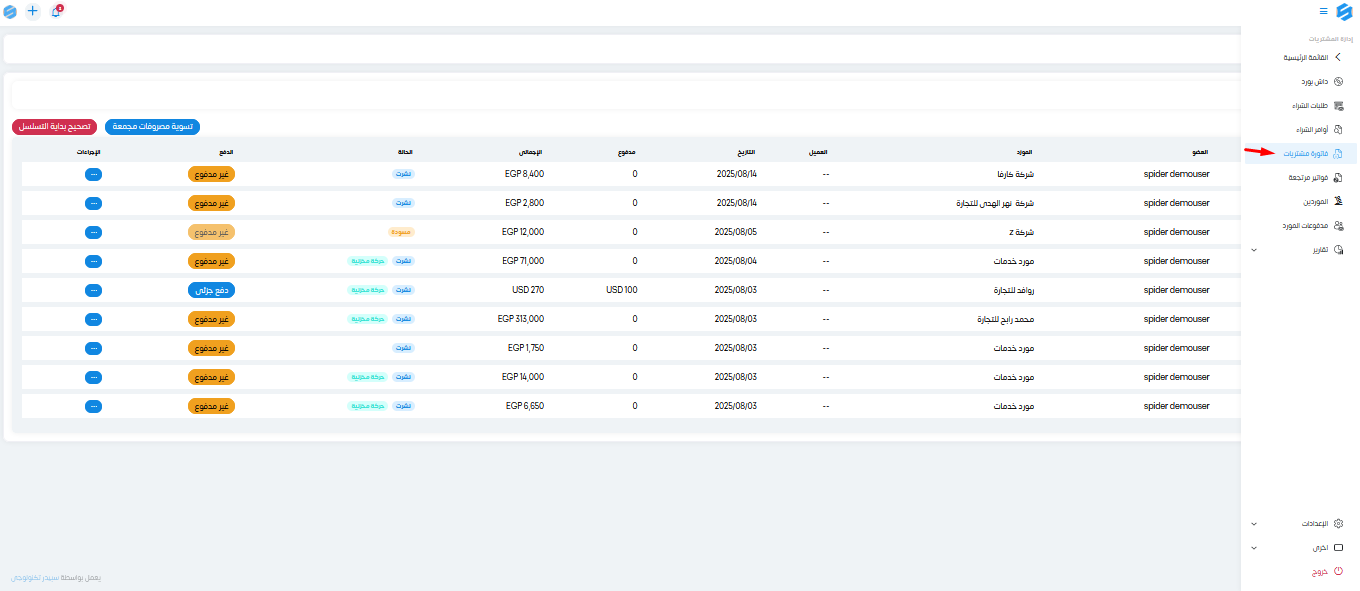Open actions button for EGP 313,000 invoice
The image size is (1360, 591).
[x=93, y=319]
